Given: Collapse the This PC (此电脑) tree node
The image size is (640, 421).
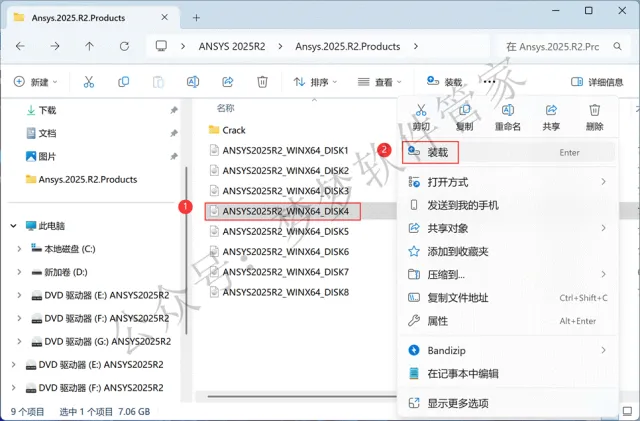Looking at the screenshot, I should click(x=13, y=225).
